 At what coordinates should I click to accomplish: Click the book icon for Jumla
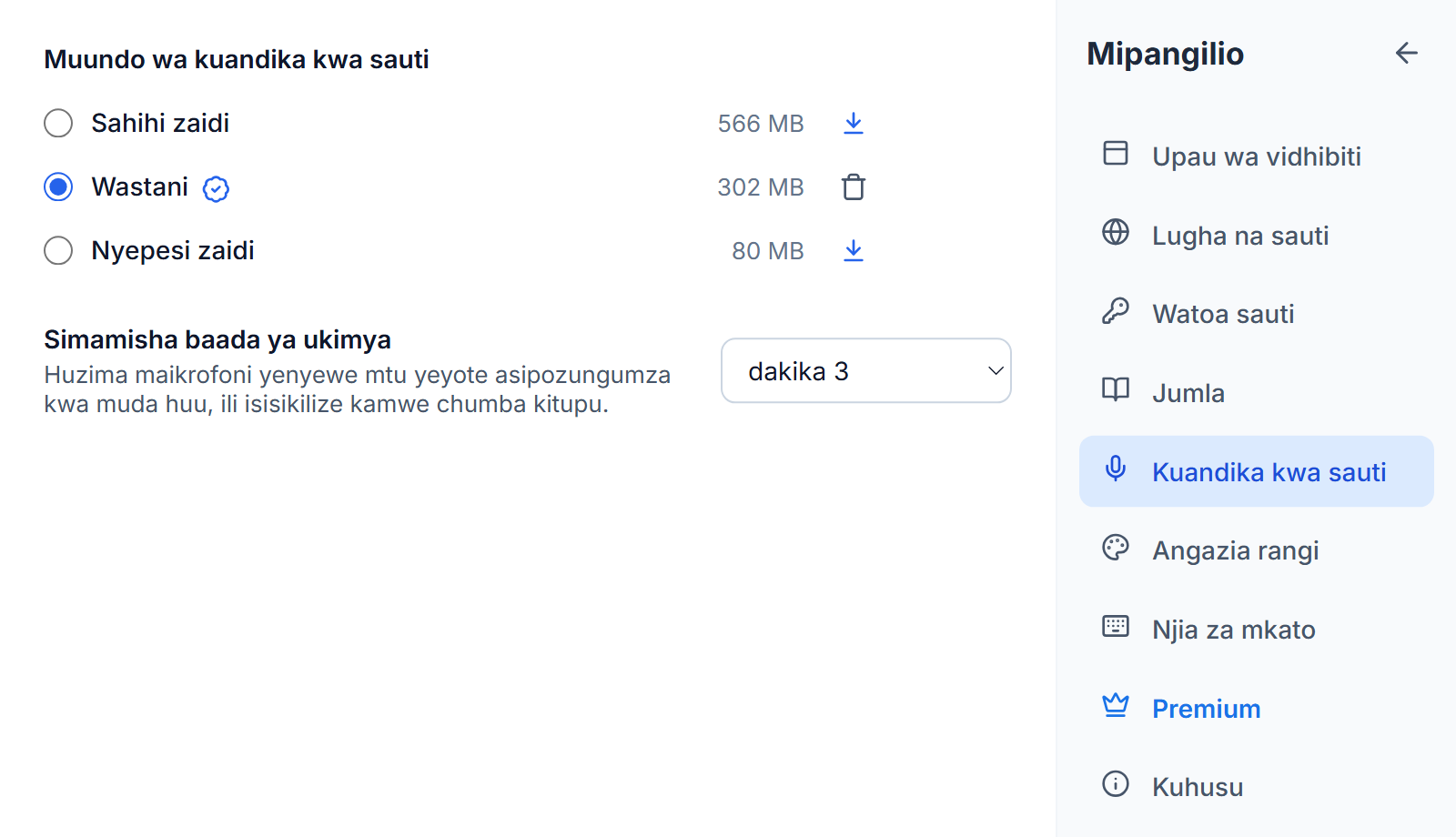coord(1115,389)
